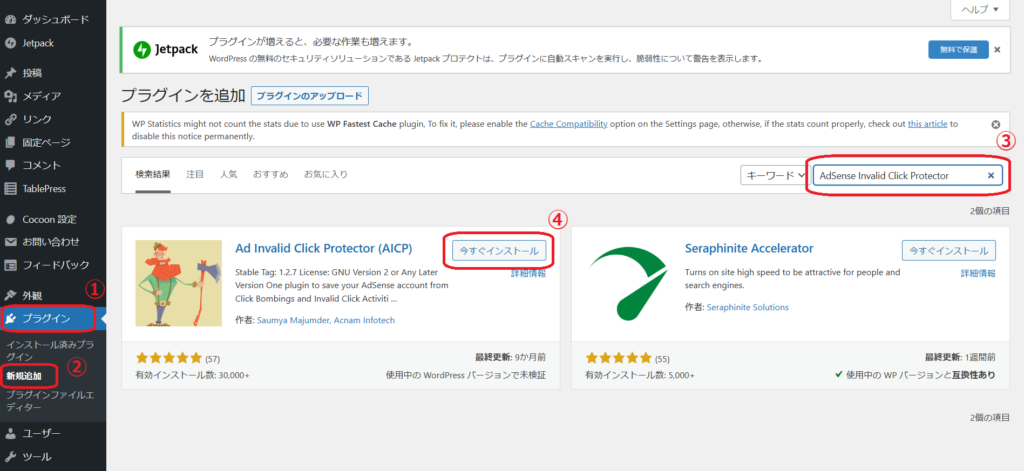The image size is (1024, 471).
Task: Click the Jetpack sidebar icon
Action: click(x=10, y=43)
